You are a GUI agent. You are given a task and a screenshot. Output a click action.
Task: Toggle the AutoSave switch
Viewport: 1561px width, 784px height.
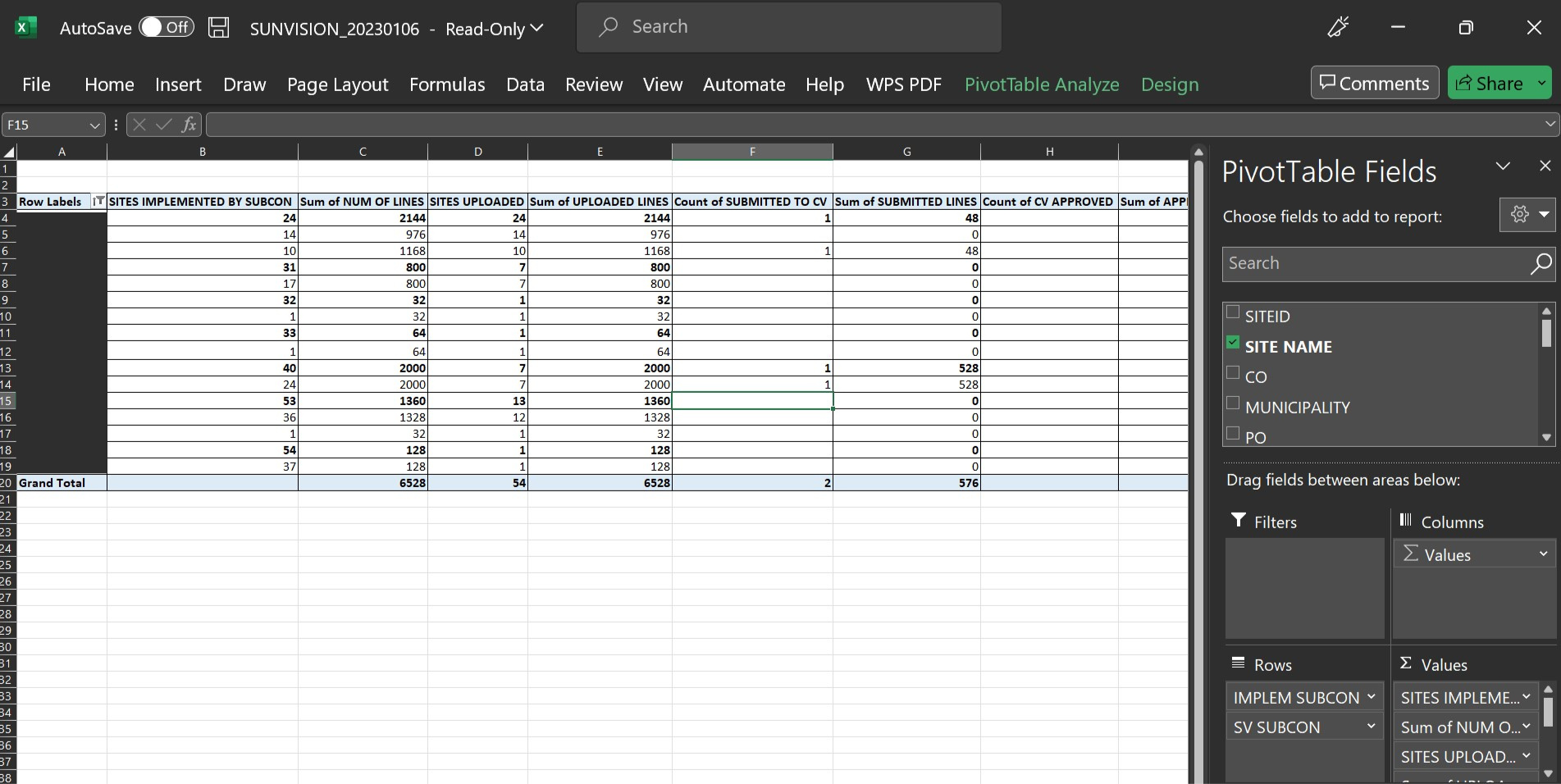167,28
